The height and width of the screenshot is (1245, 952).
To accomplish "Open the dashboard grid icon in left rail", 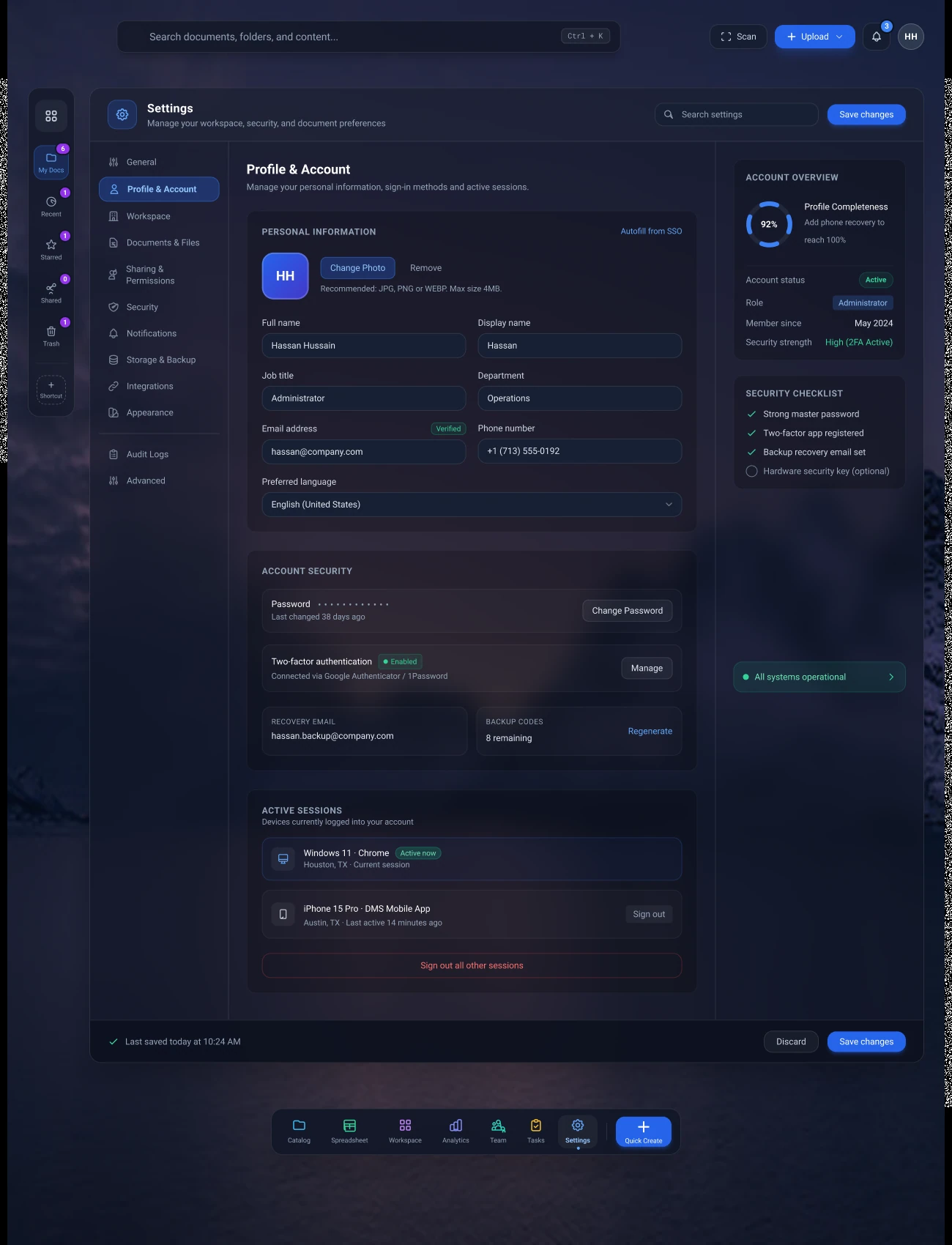I will point(51,116).
